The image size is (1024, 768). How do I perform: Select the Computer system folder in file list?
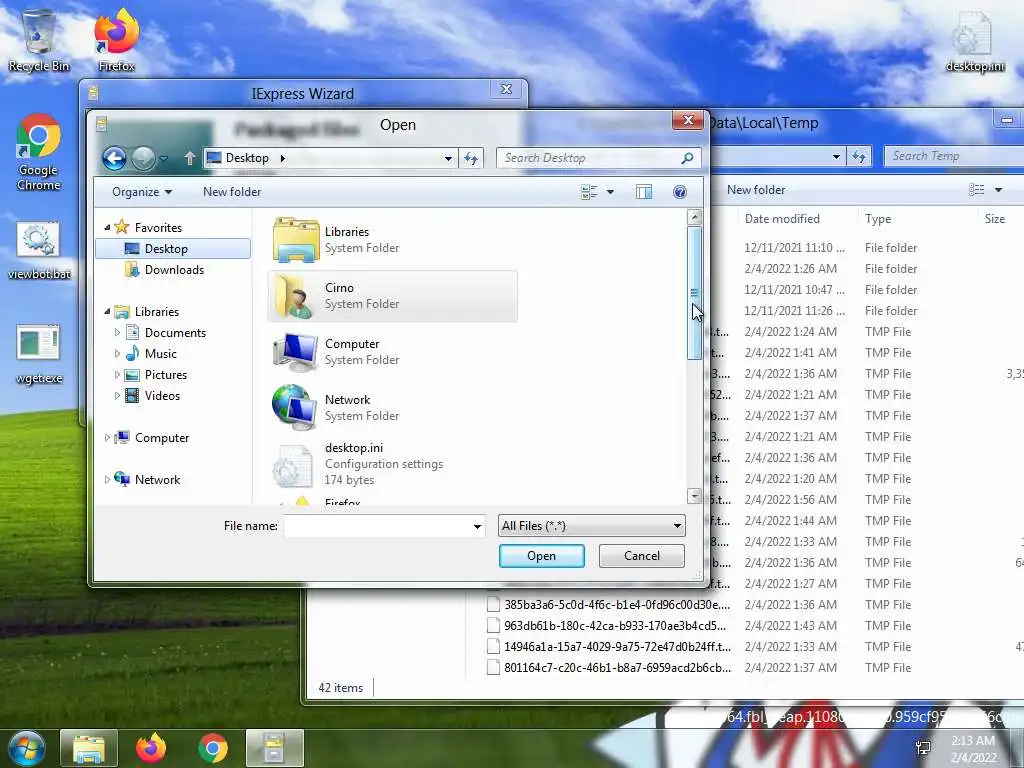[392, 352]
